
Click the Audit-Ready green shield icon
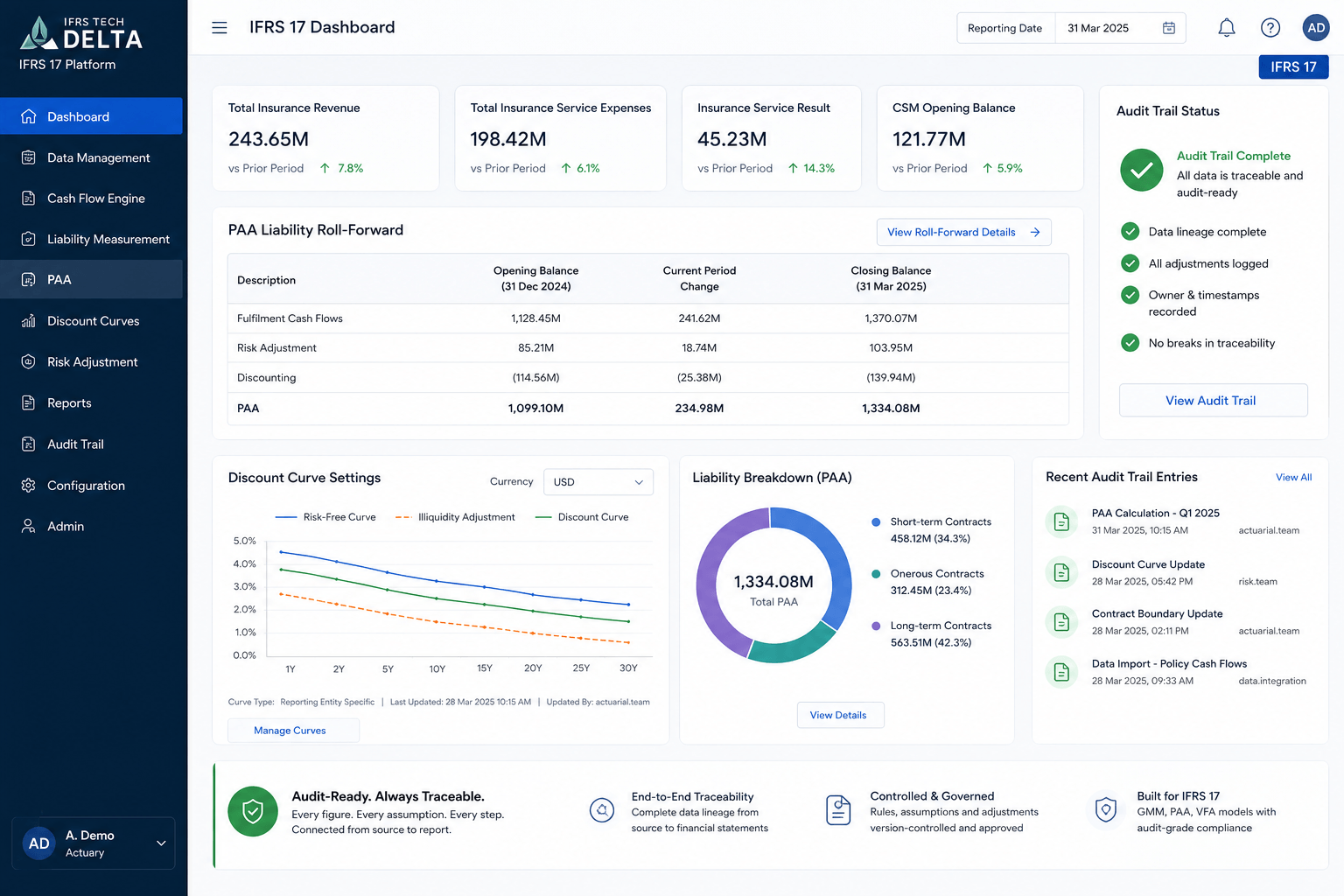(253, 811)
